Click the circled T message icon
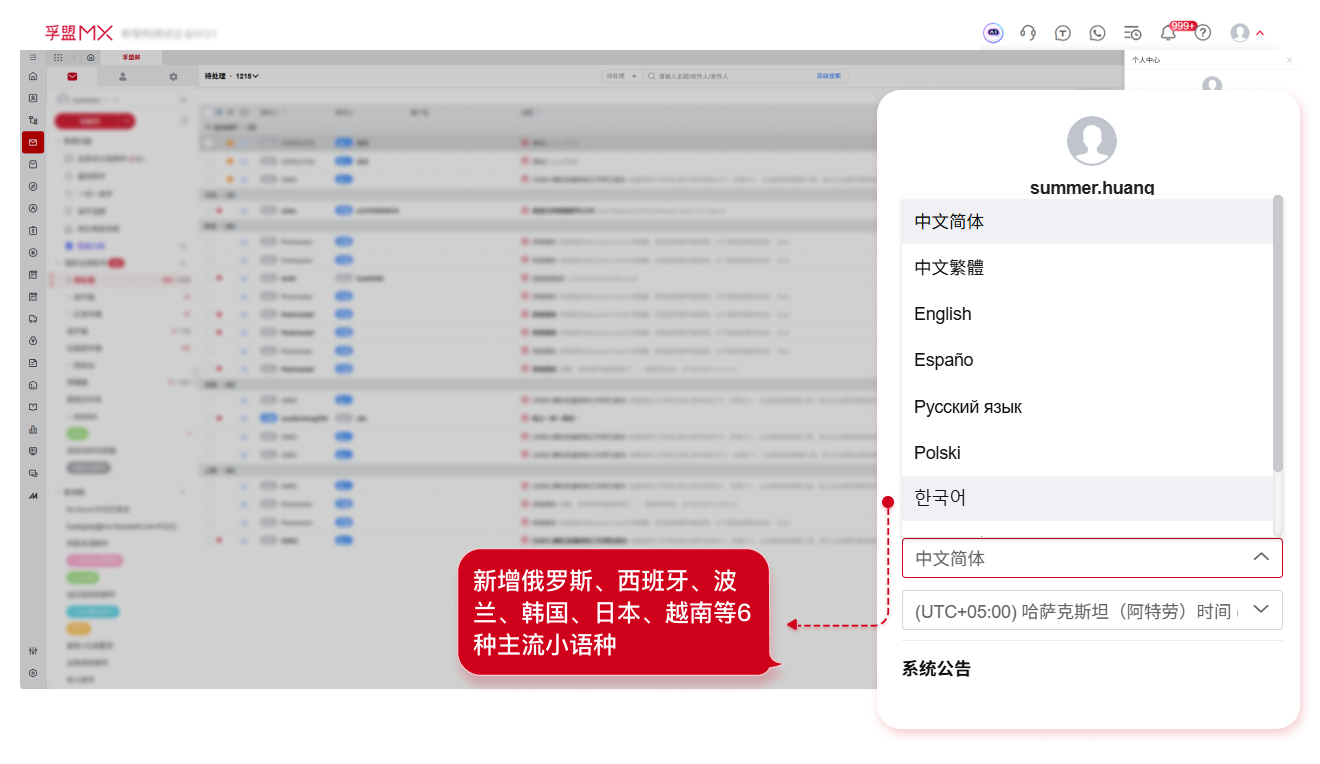This screenshot has height=764, width=1320. point(1063,33)
